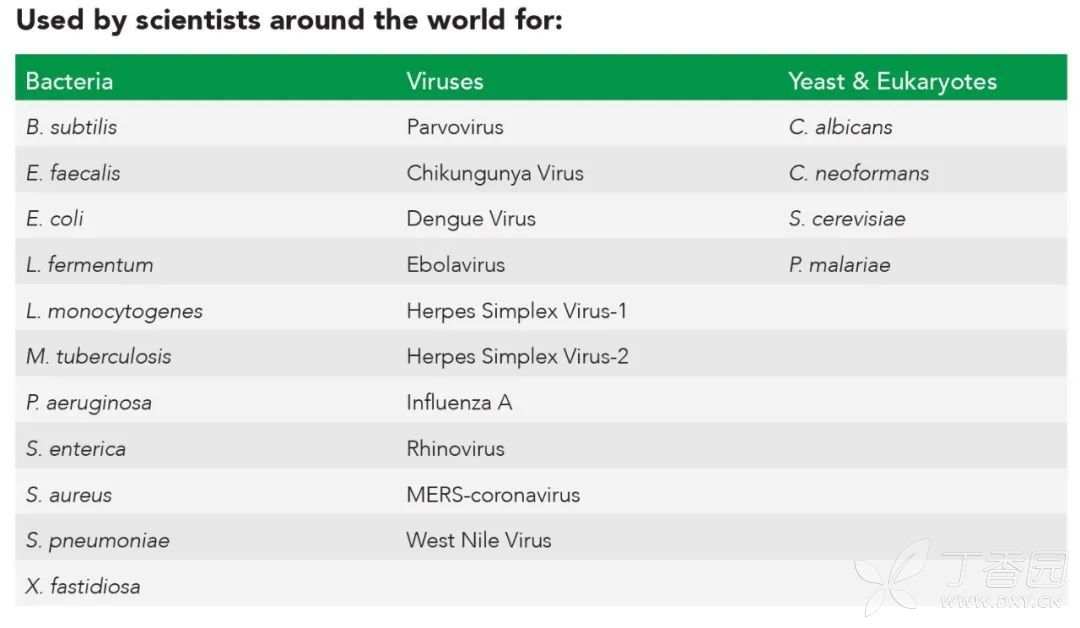Click the Parvovirus entry
This screenshot has width=1080, height=628.
[x=455, y=127]
